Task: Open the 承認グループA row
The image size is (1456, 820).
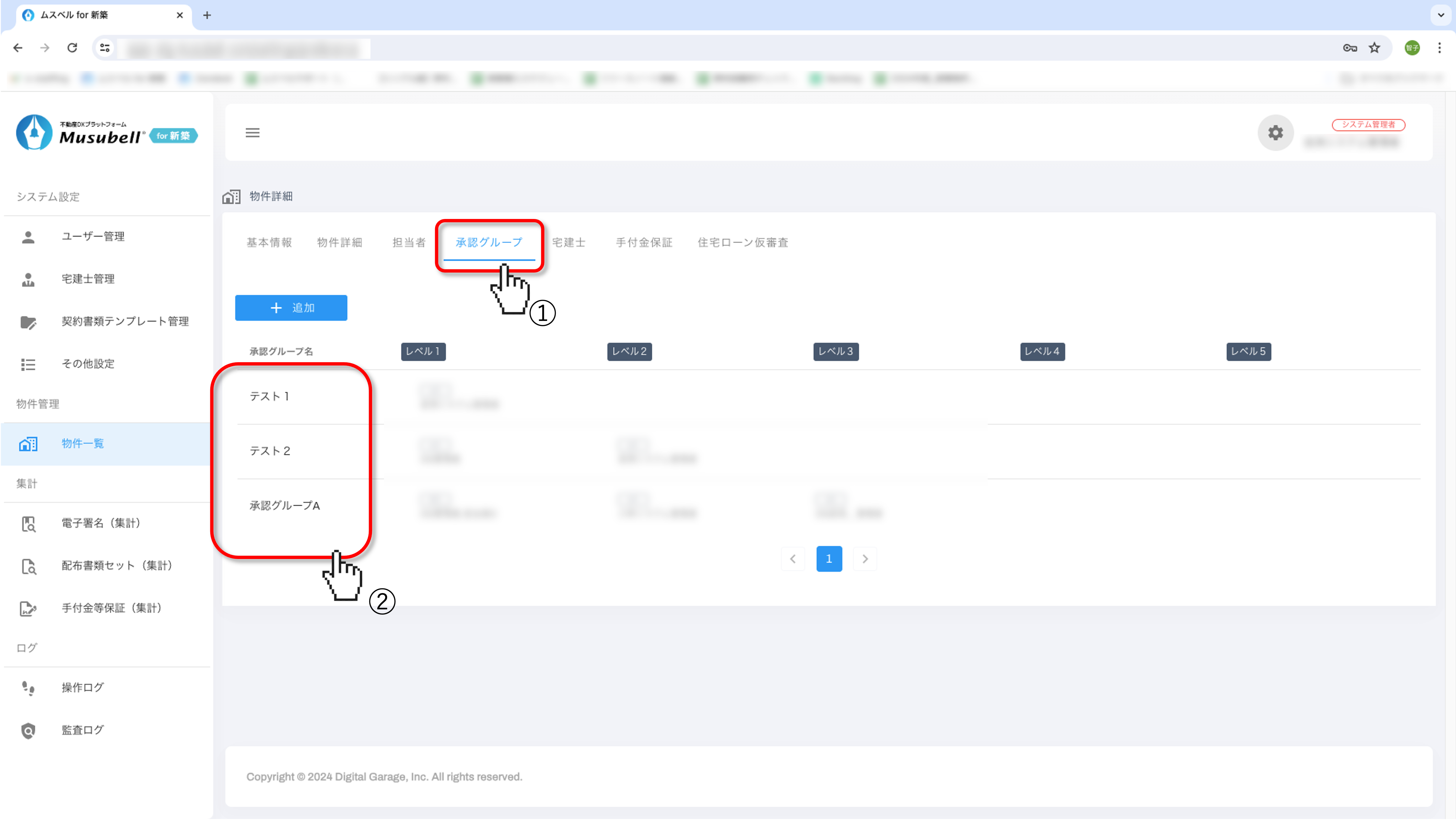Action: click(x=284, y=505)
